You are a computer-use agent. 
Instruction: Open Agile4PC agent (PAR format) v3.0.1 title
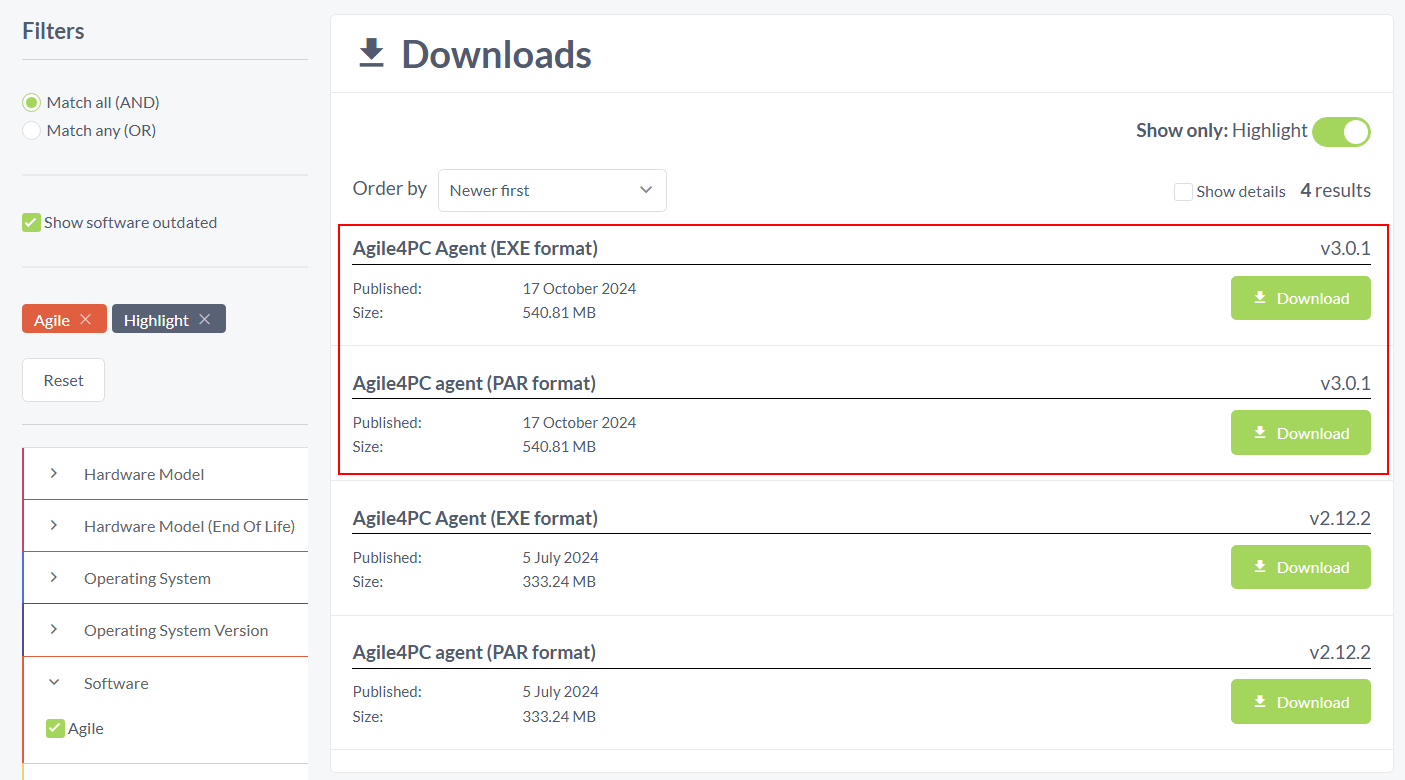click(x=474, y=383)
